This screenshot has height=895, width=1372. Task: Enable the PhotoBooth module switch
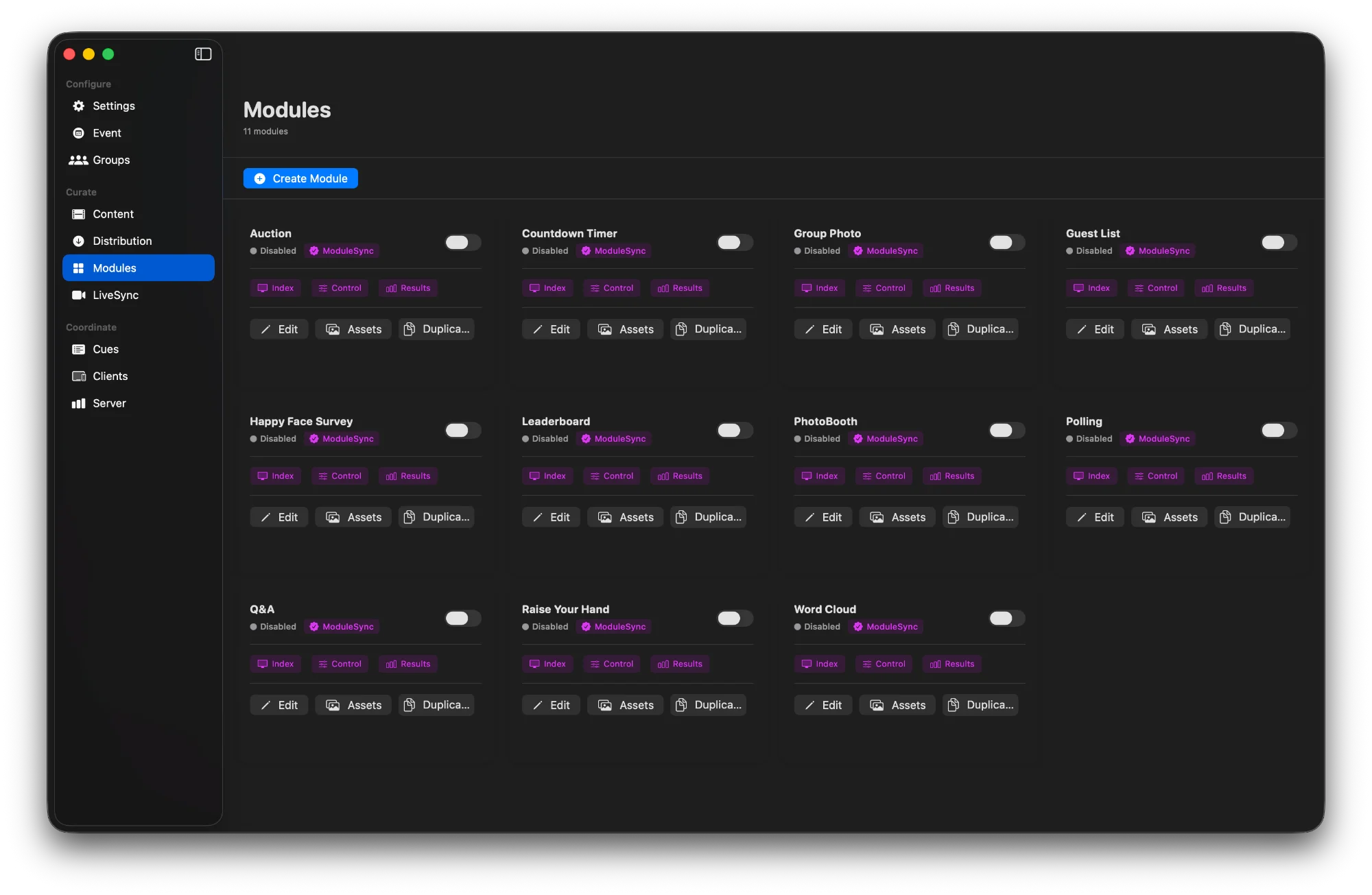1006,430
